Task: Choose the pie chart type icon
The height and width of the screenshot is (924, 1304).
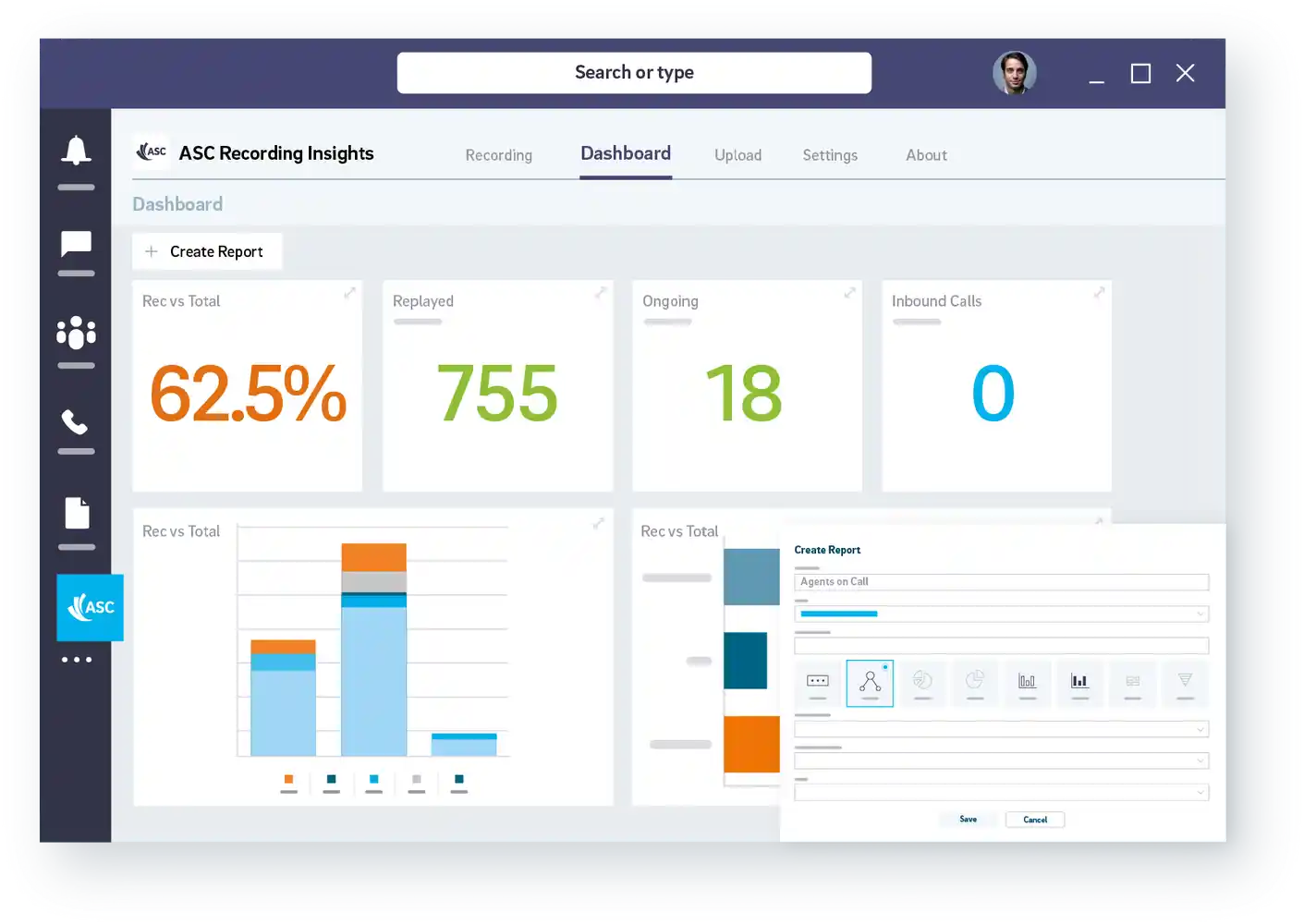Action: [975, 683]
